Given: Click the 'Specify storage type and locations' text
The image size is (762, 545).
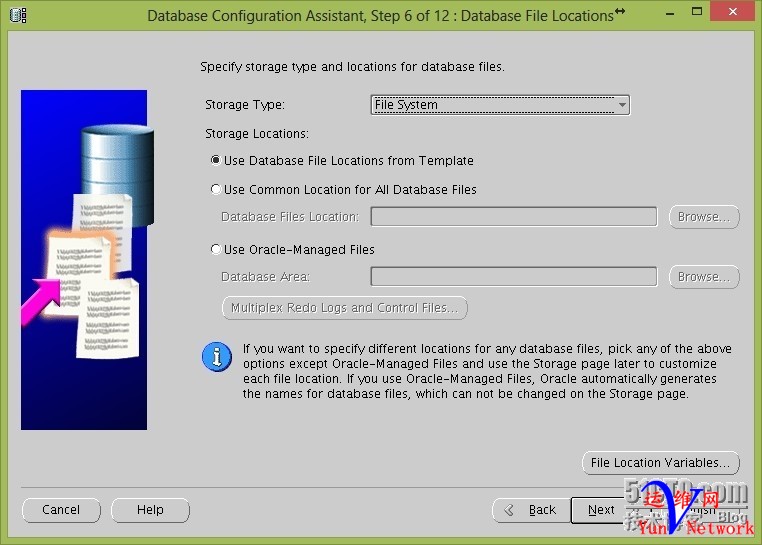Looking at the screenshot, I should click(352, 67).
